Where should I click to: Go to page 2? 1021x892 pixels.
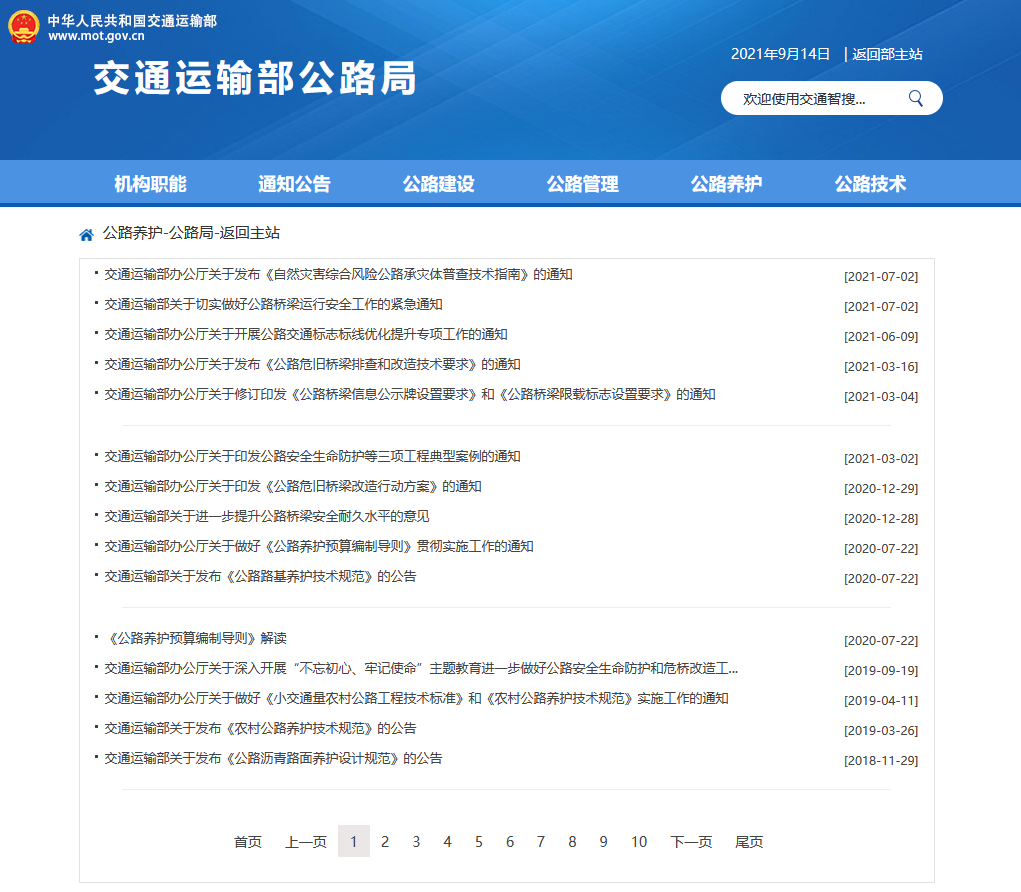[x=385, y=842]
